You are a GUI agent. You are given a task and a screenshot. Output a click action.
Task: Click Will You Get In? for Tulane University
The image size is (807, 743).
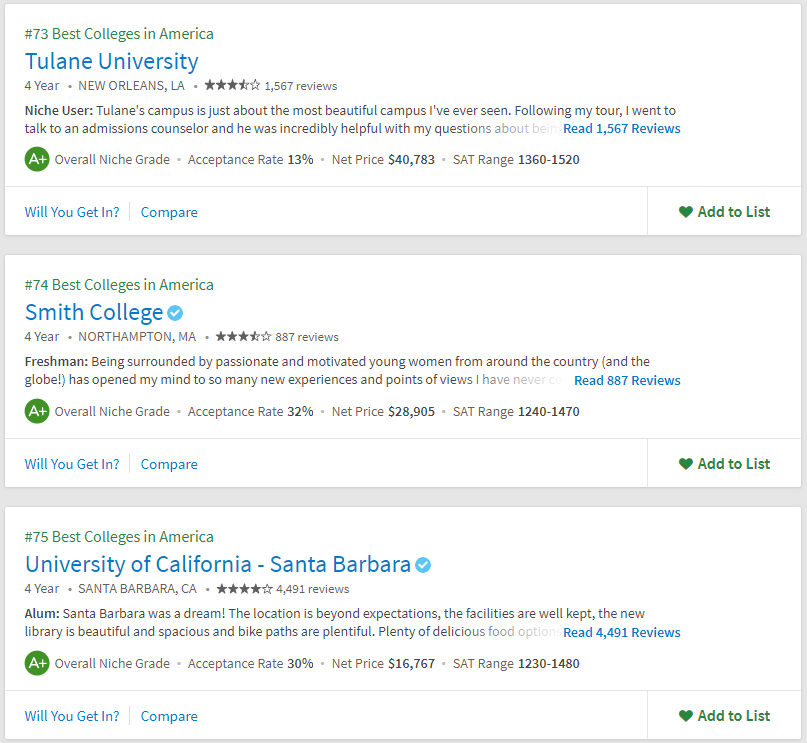[x=72, y=212]
